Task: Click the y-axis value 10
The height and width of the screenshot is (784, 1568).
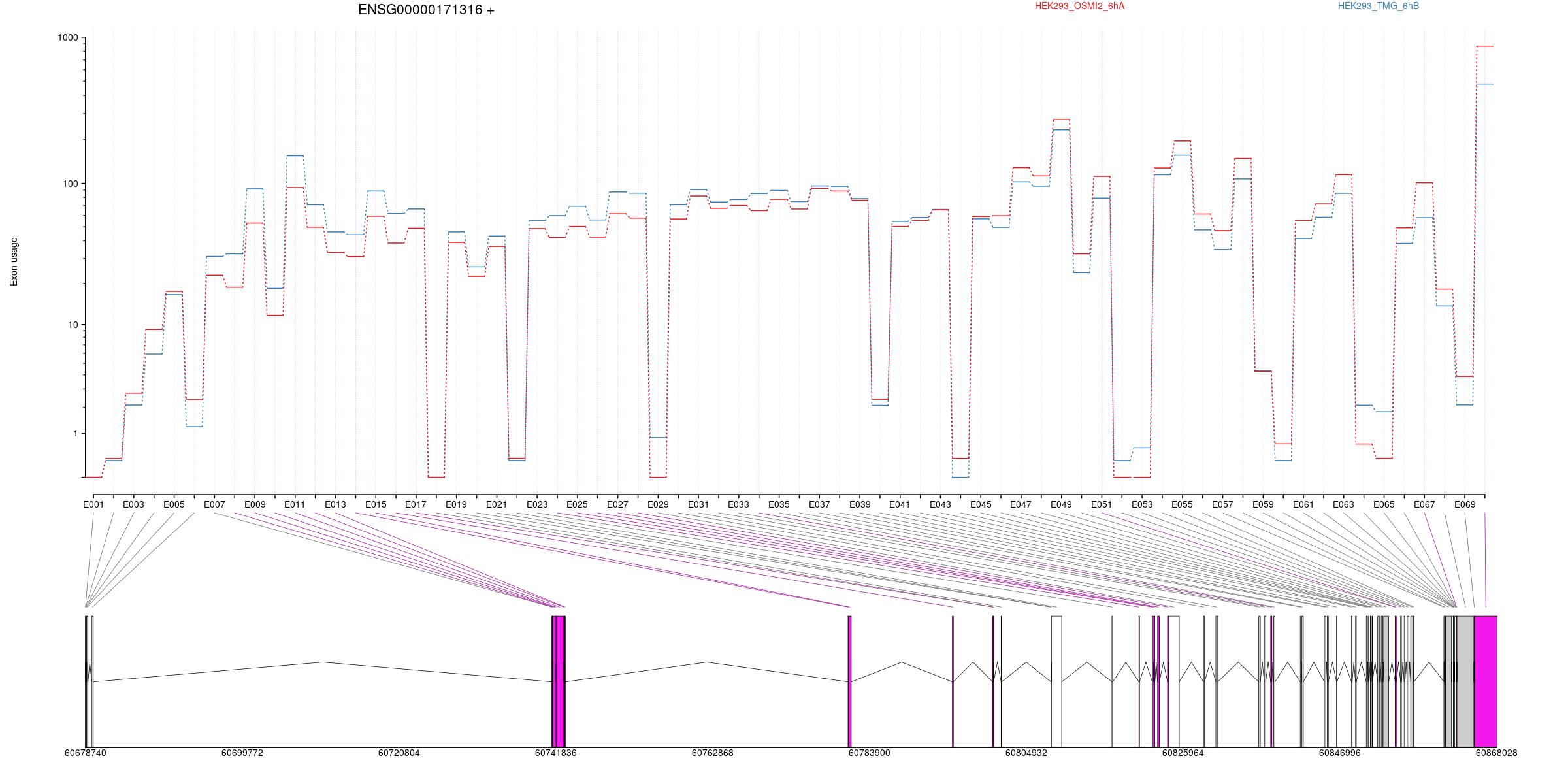Action: point(73,325)
